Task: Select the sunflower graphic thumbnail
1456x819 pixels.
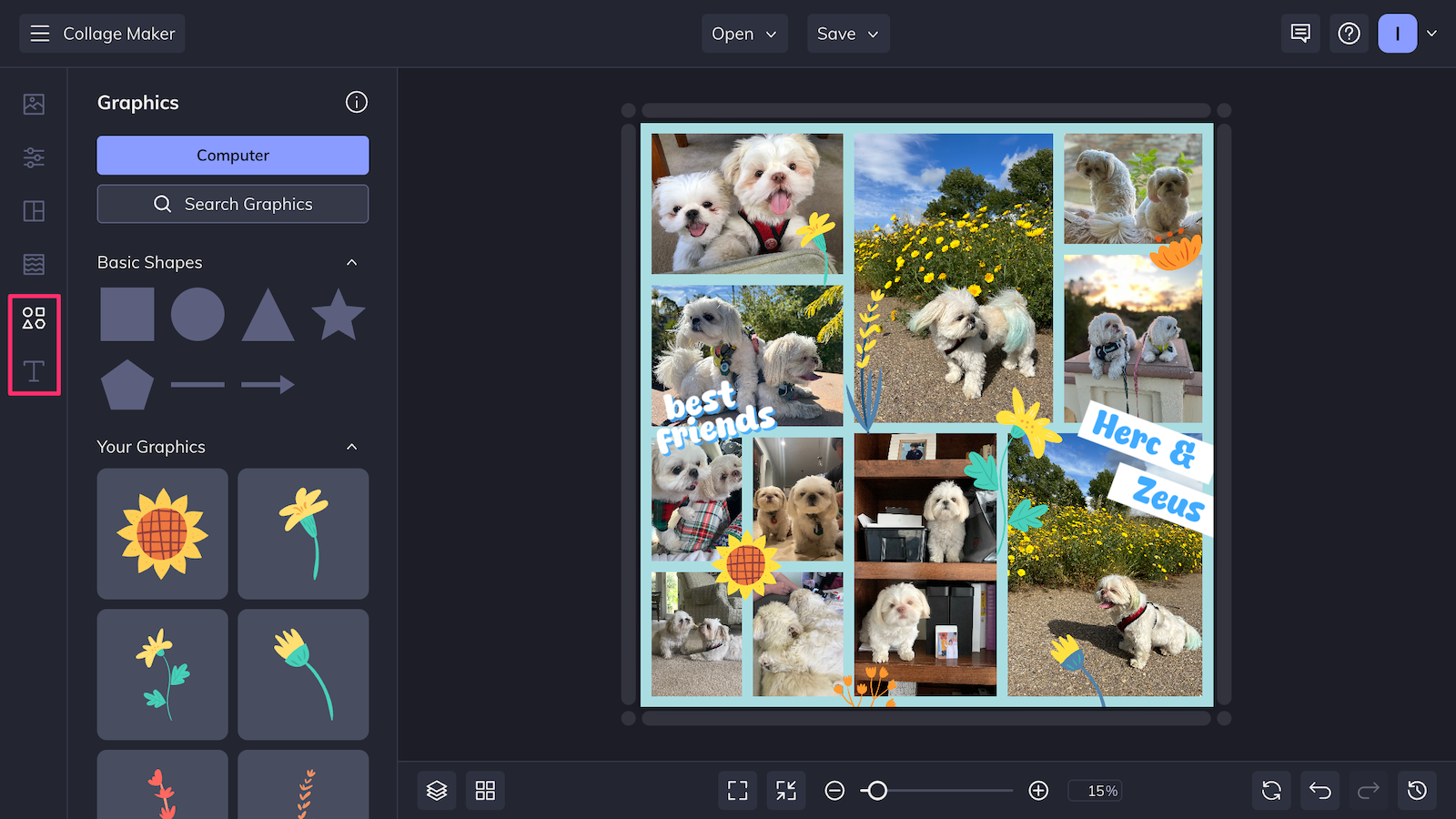Action: pos(162,533)
